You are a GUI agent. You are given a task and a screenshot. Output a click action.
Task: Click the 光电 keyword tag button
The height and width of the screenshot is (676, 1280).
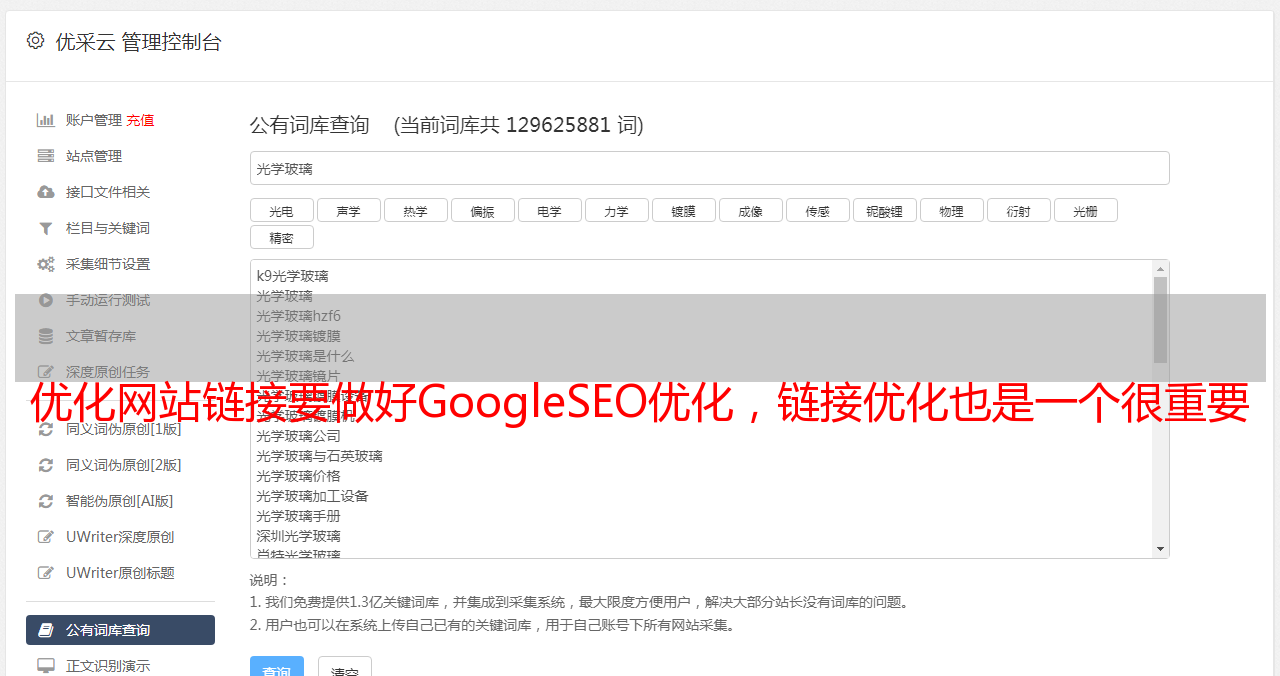281,211
